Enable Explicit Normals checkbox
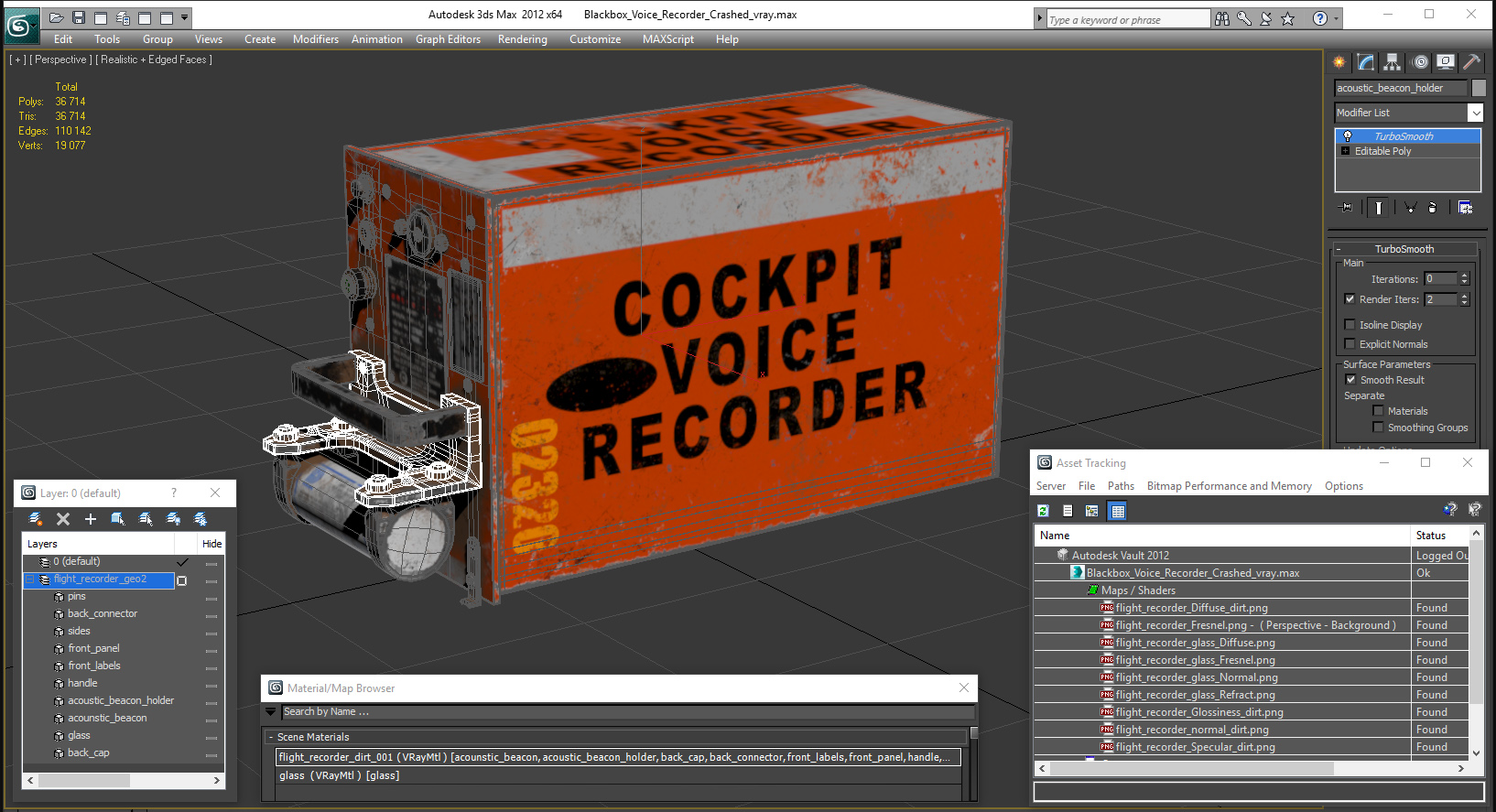The height and width of the screenshot is (812, 1496). (1350, 344)
